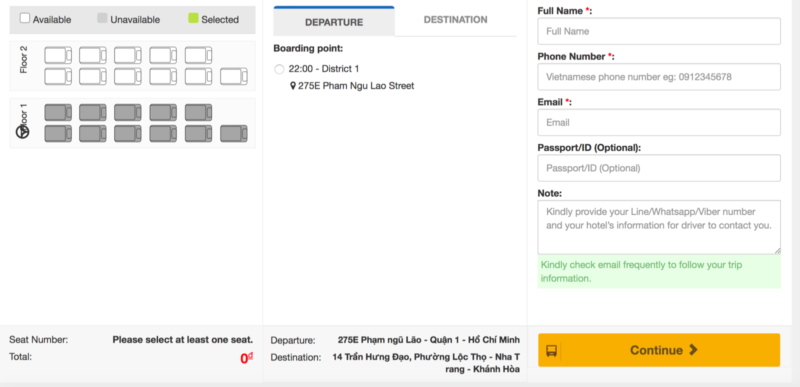This screenshot has width=800, height=387.
Task: Focus the Passport/ID optional field
Action: [x=659, y=168]
